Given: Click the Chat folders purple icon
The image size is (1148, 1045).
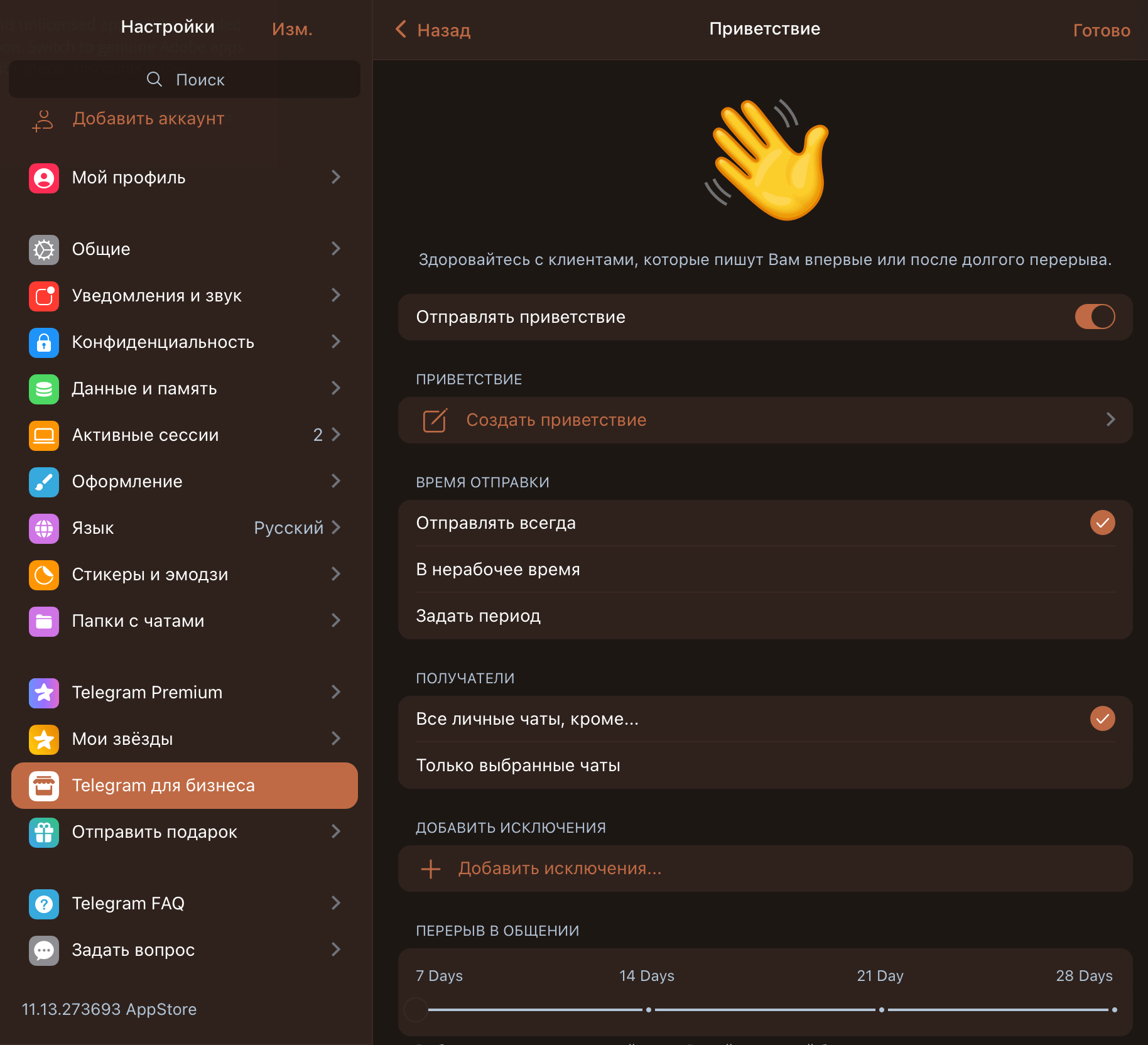Looking at the screenshot, I should (x=44, y=622).
